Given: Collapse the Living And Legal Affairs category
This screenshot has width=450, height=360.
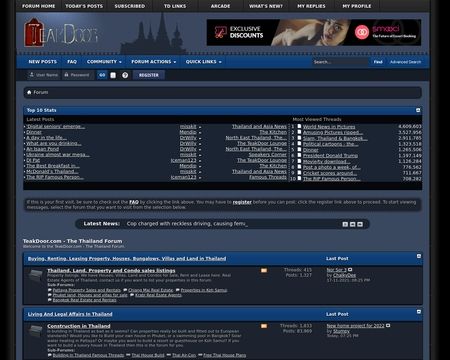Looking at the screenshot, I should click(419, 312).
